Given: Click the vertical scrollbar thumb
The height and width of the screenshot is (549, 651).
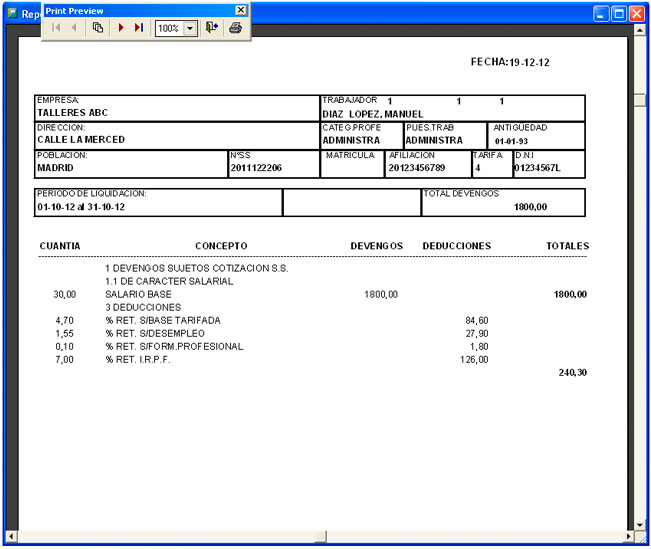Looking at the screenshot, I should tap(639, 100).
